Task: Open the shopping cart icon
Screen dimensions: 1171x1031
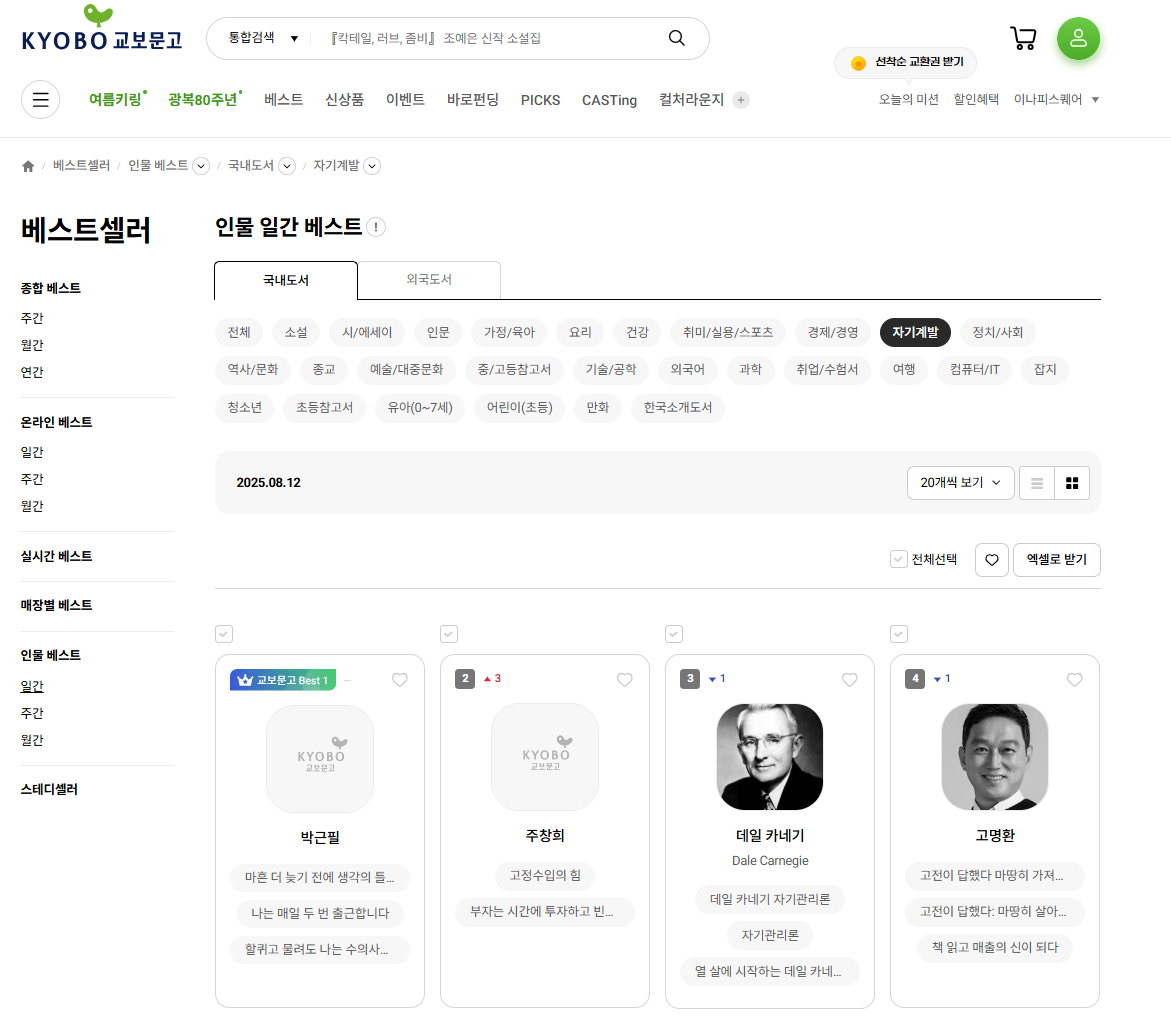Action: tap(1023, 38)
